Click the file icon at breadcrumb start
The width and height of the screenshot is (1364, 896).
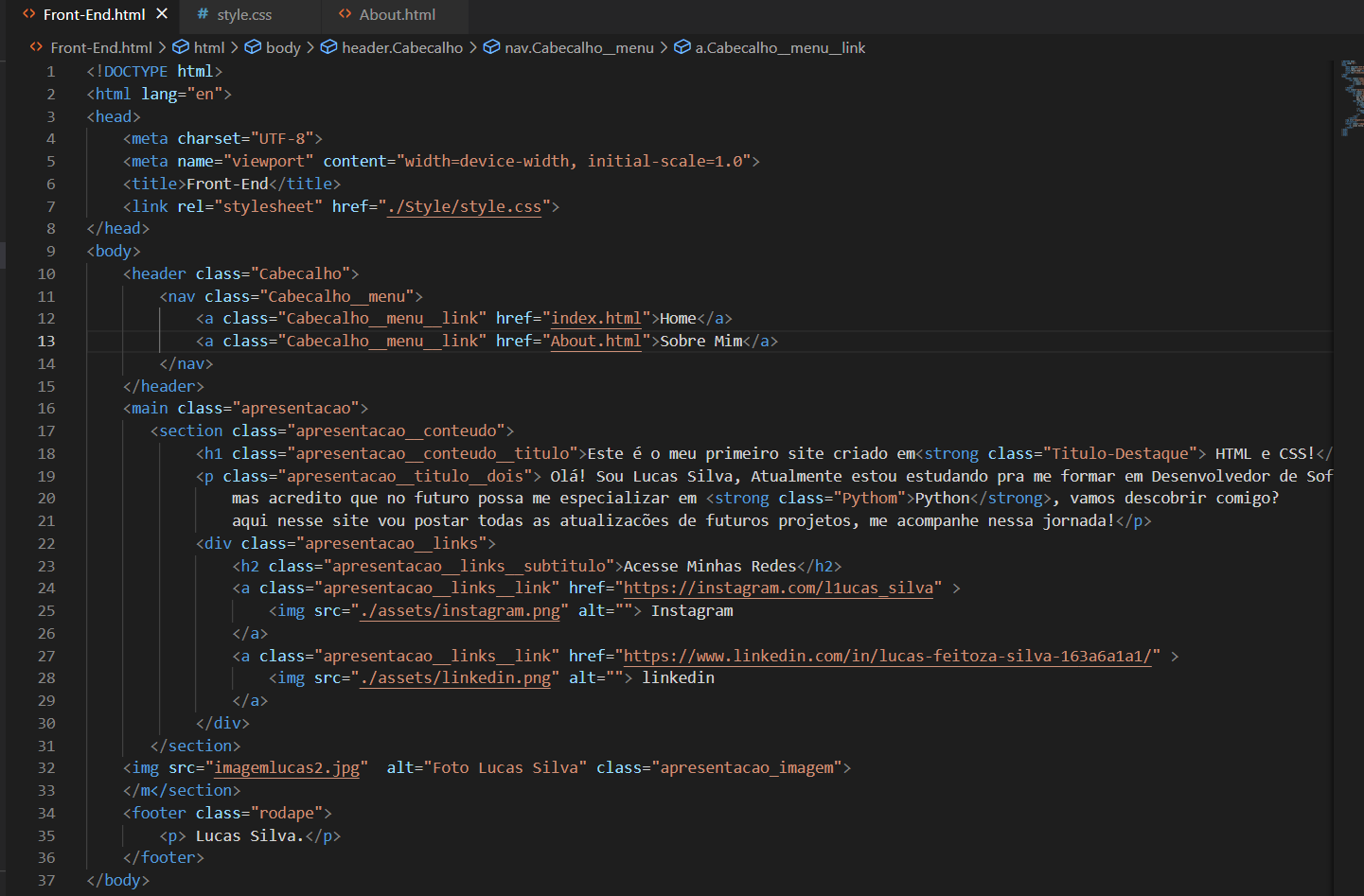click(x=36, y=47)
